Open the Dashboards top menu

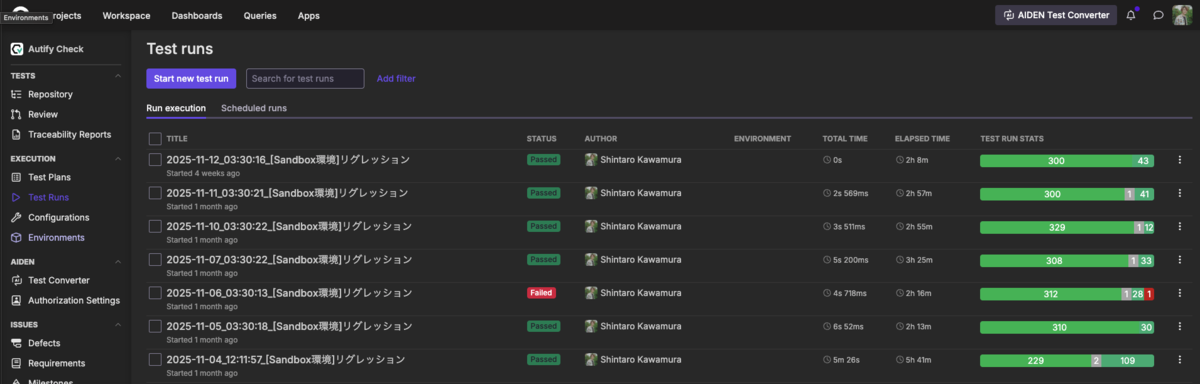point(197,16)
